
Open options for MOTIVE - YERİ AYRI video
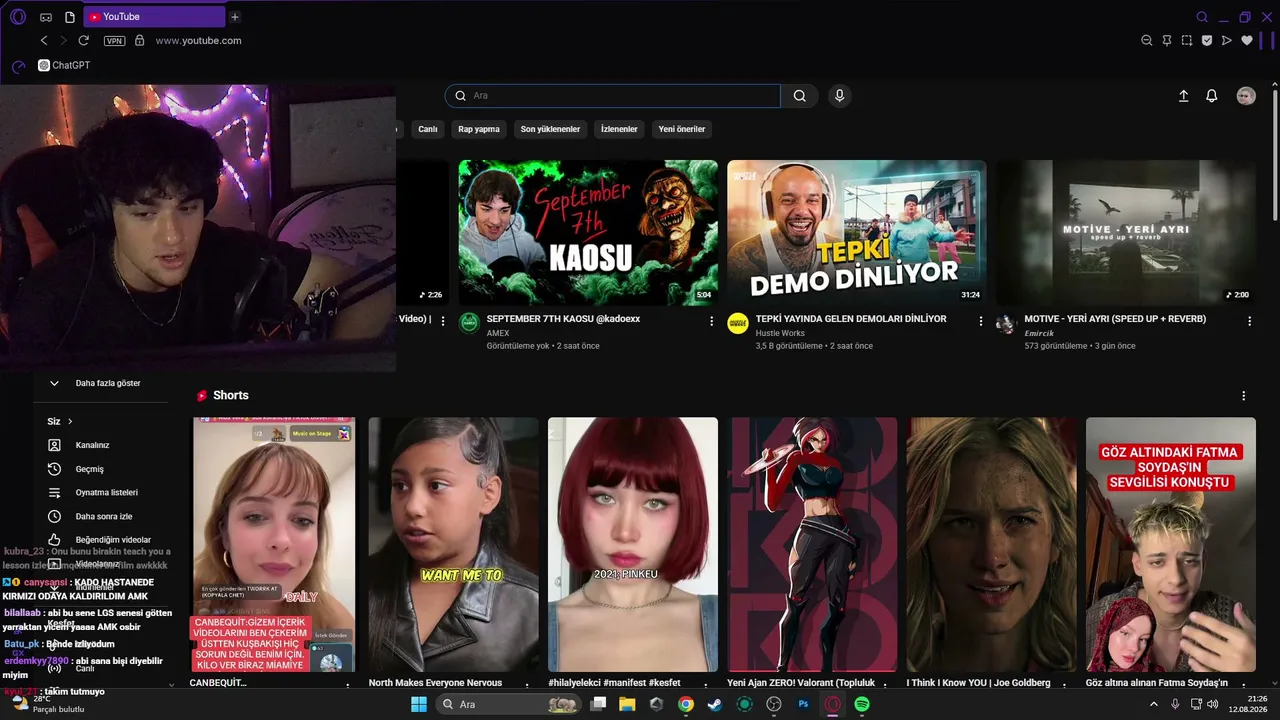1249,321
